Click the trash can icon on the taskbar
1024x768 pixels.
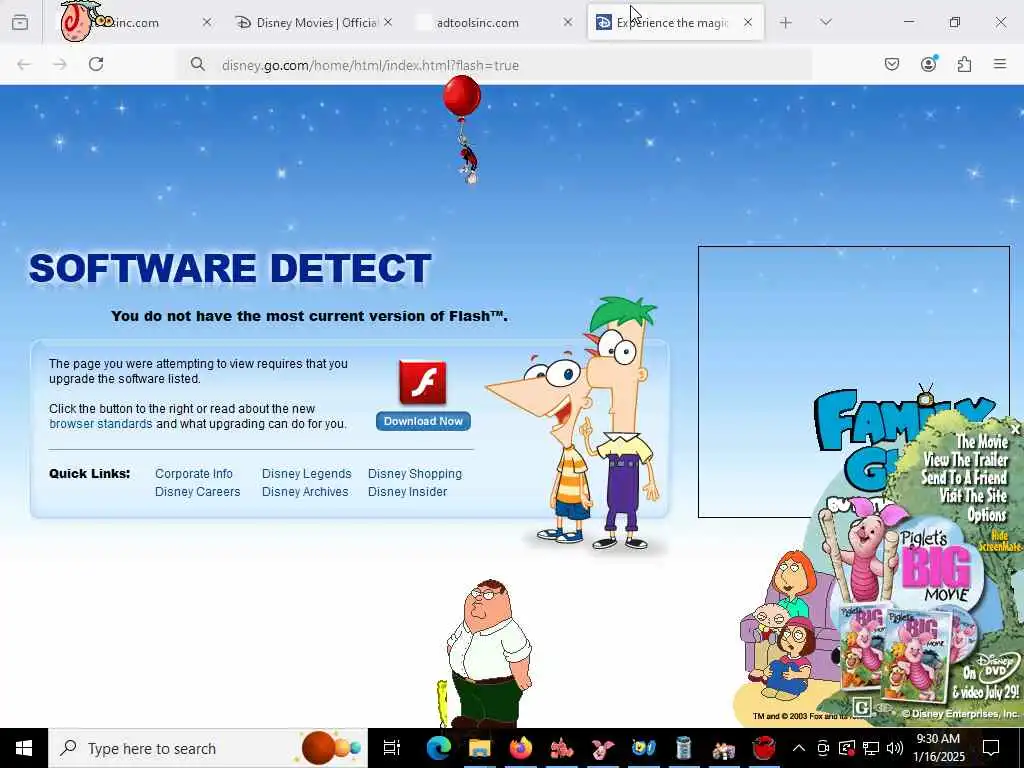point(684,748)
